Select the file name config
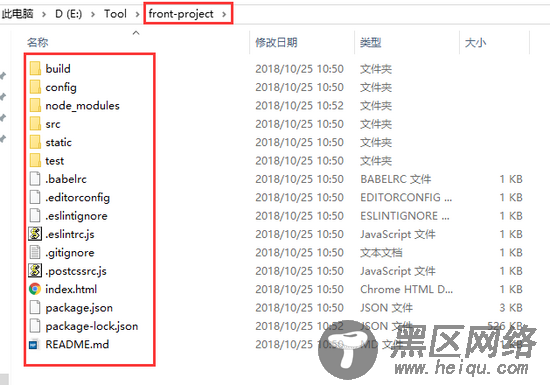This screenshot has width=550, height=385. pyautogui.click(x=61, y=87)
